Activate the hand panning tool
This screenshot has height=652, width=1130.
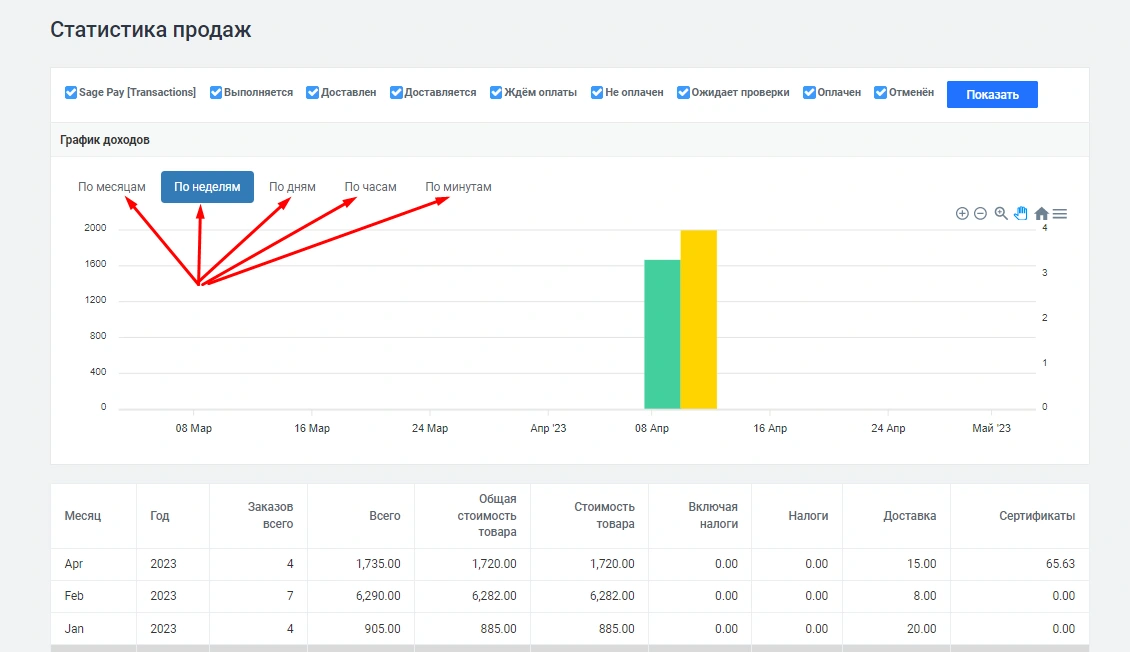[x=1021, y=213]
